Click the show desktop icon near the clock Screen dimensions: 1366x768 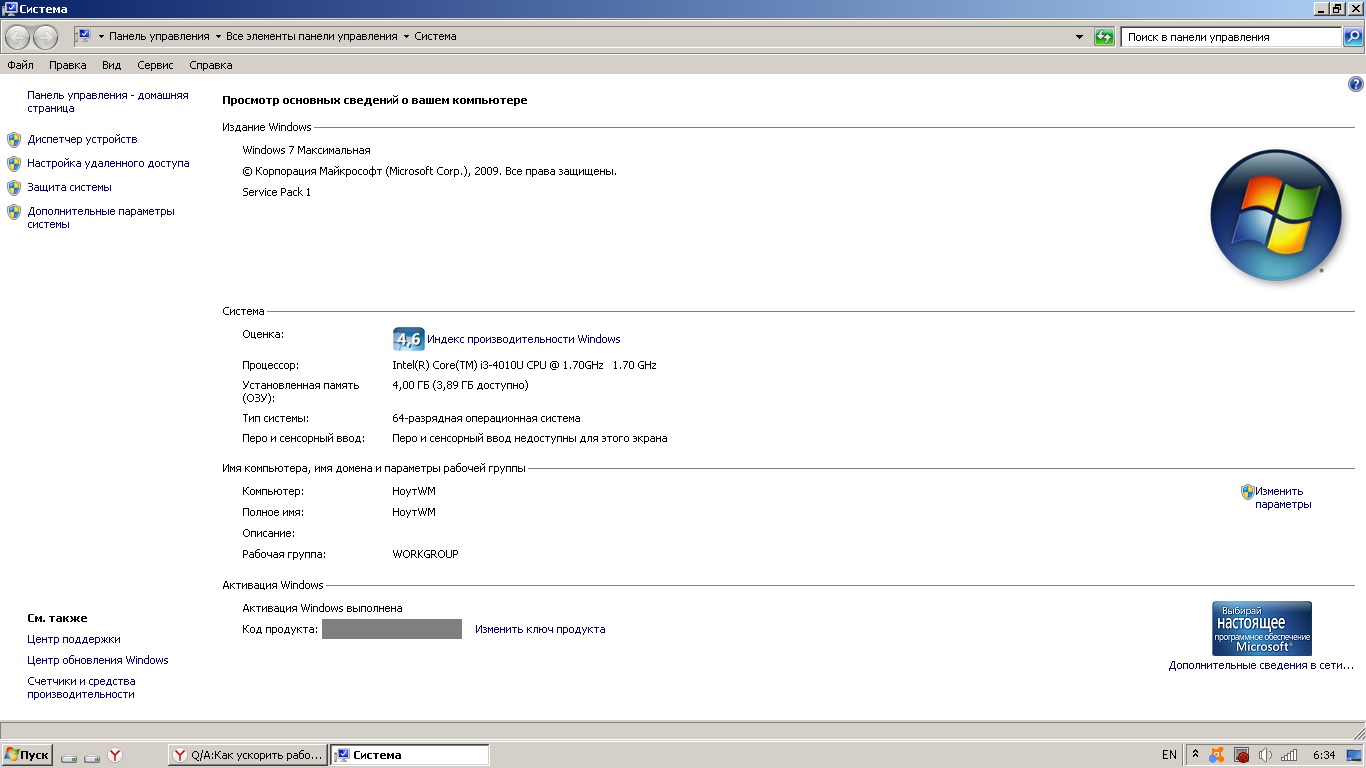click(x=1353, y=755)
